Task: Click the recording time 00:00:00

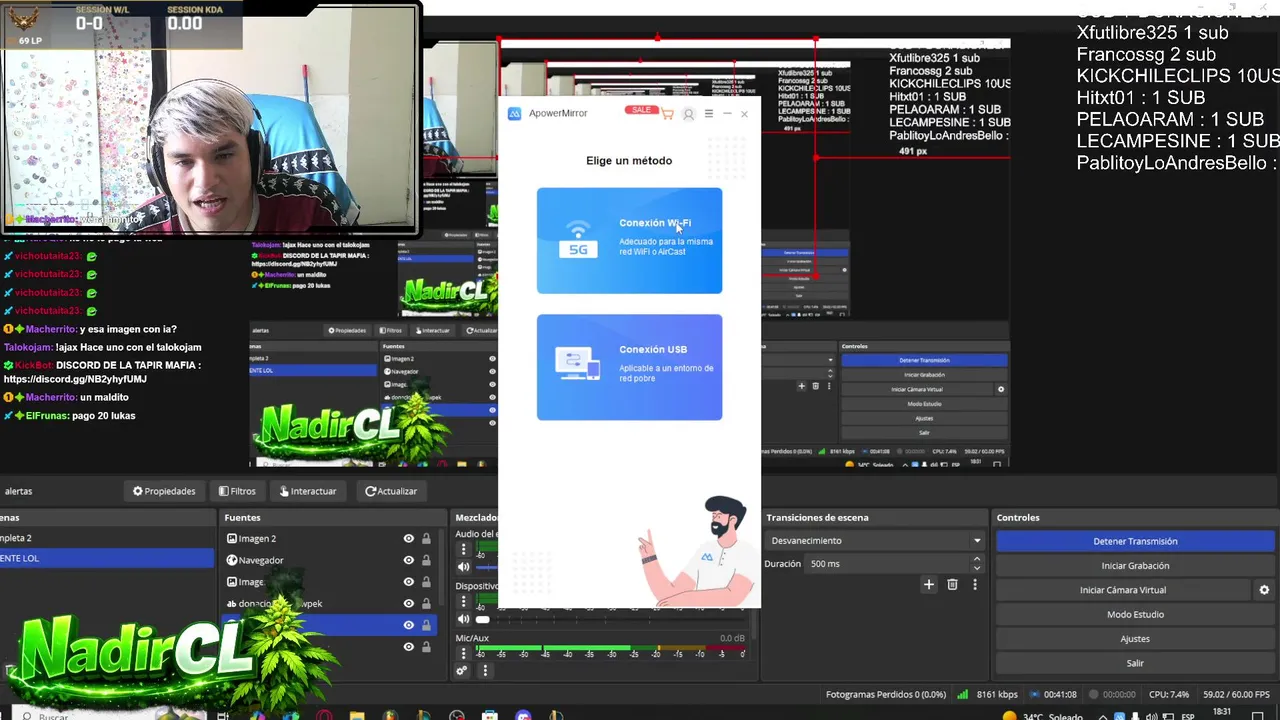Action: point(1119,694)
